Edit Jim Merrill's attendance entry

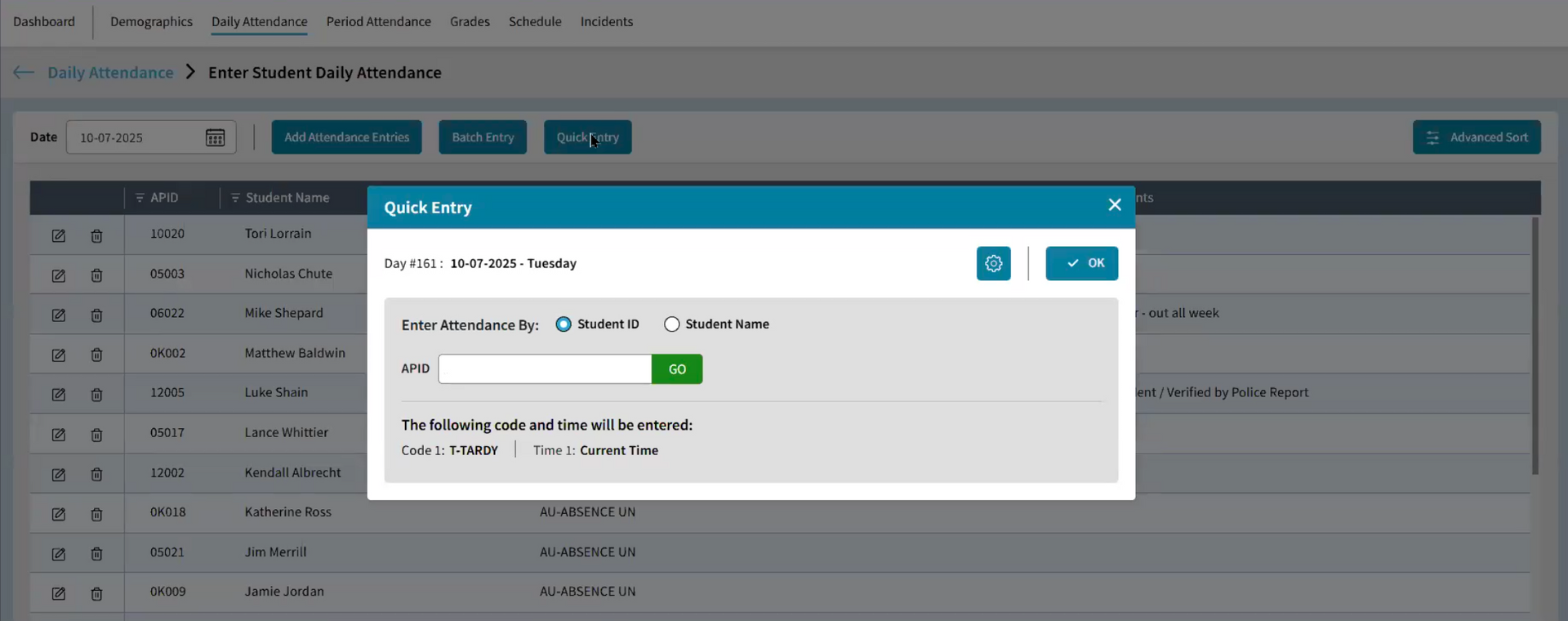point(58,554)
